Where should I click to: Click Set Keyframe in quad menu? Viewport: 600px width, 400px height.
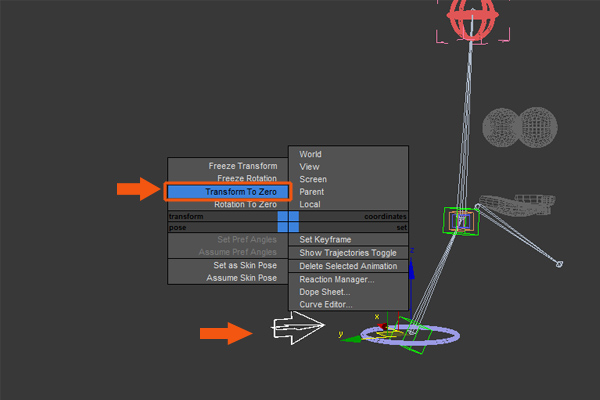click(325, 240)
